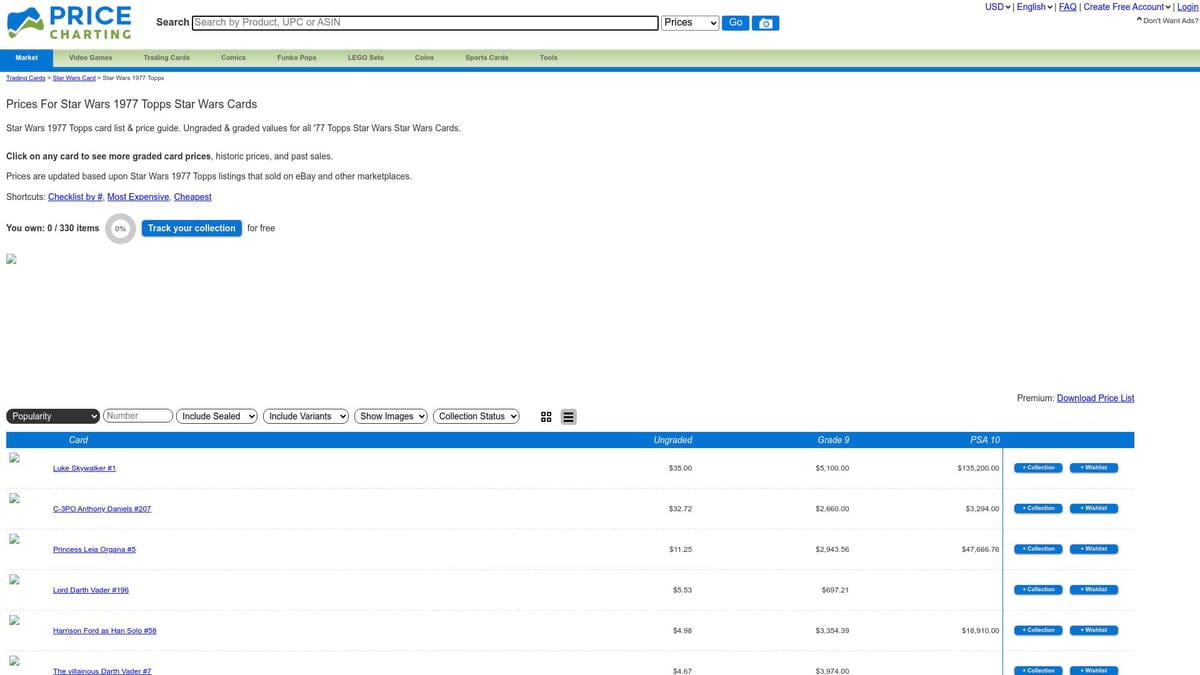Open C-3PO Anthony Daniels #207 link
Image resolution: width=1200 pixels, height=675 pixels.
[102, 509]
